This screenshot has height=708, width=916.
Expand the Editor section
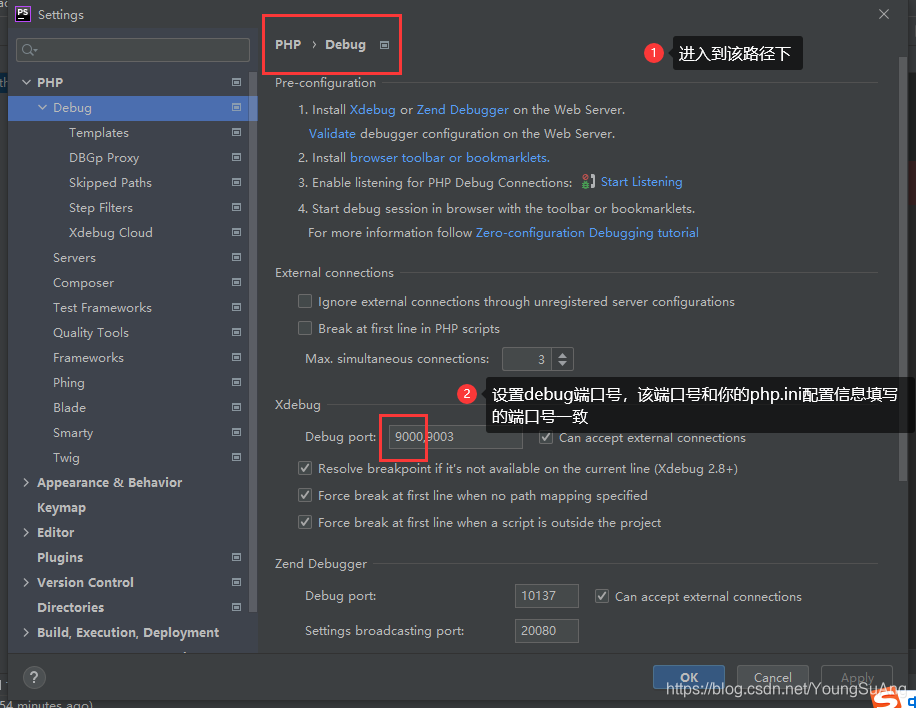click(x=26, y=532)
